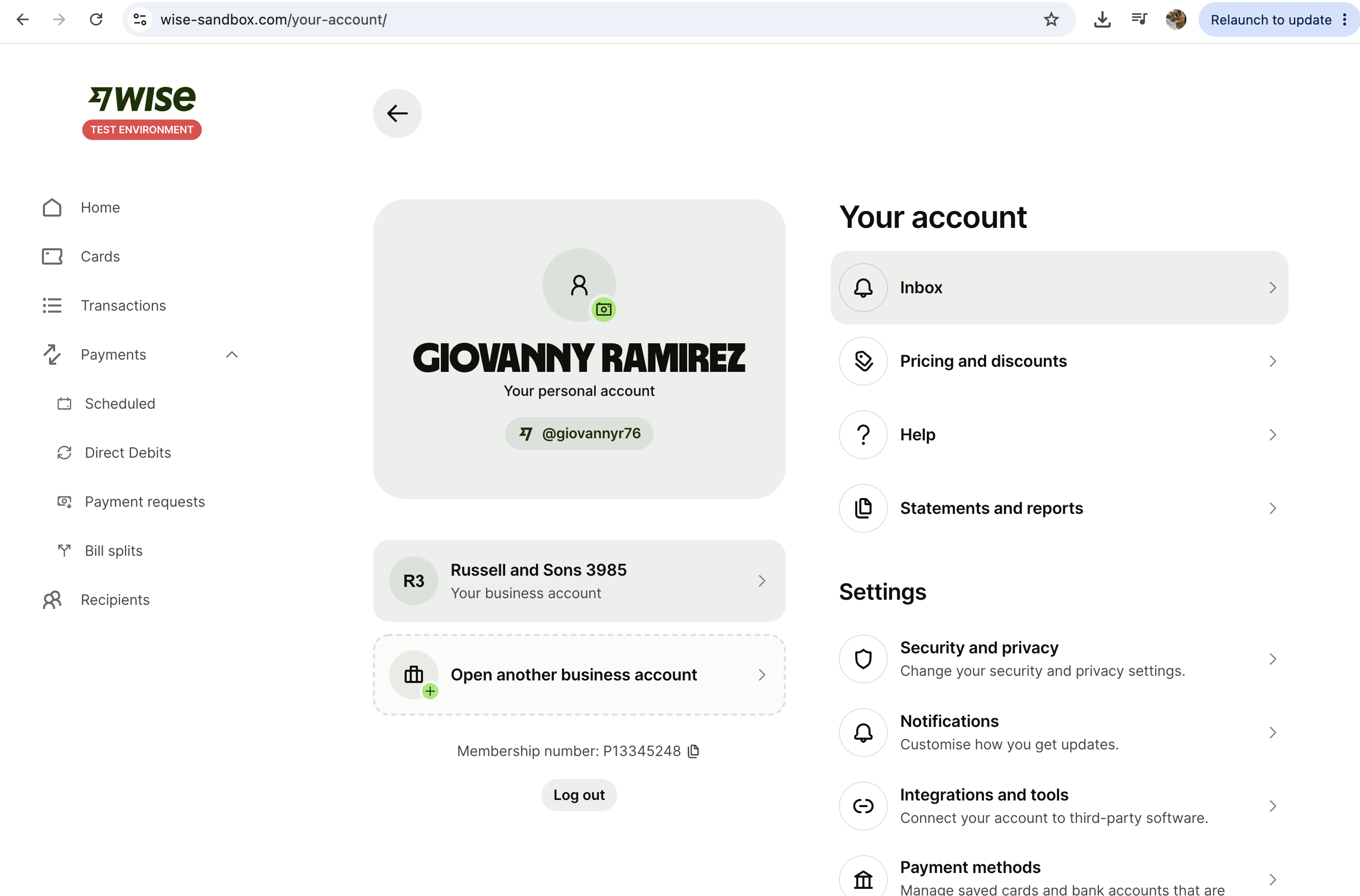Viewport: 1360px width, 896px height.
Task: Click the chevron on Pricing and discounts row
Action: pyautogui.click(x=1272, y=361)
